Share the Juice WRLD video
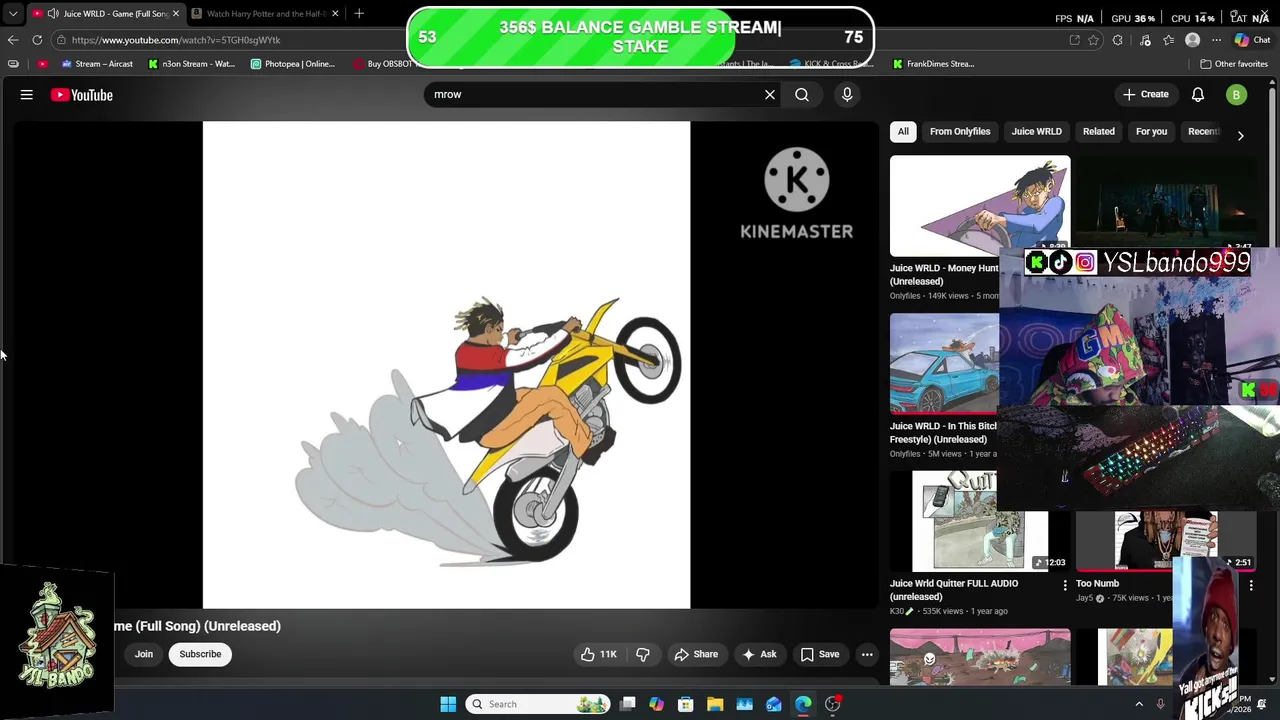Image resolution: width=1280 pixels, height=720 pixels. pos(696,654)
